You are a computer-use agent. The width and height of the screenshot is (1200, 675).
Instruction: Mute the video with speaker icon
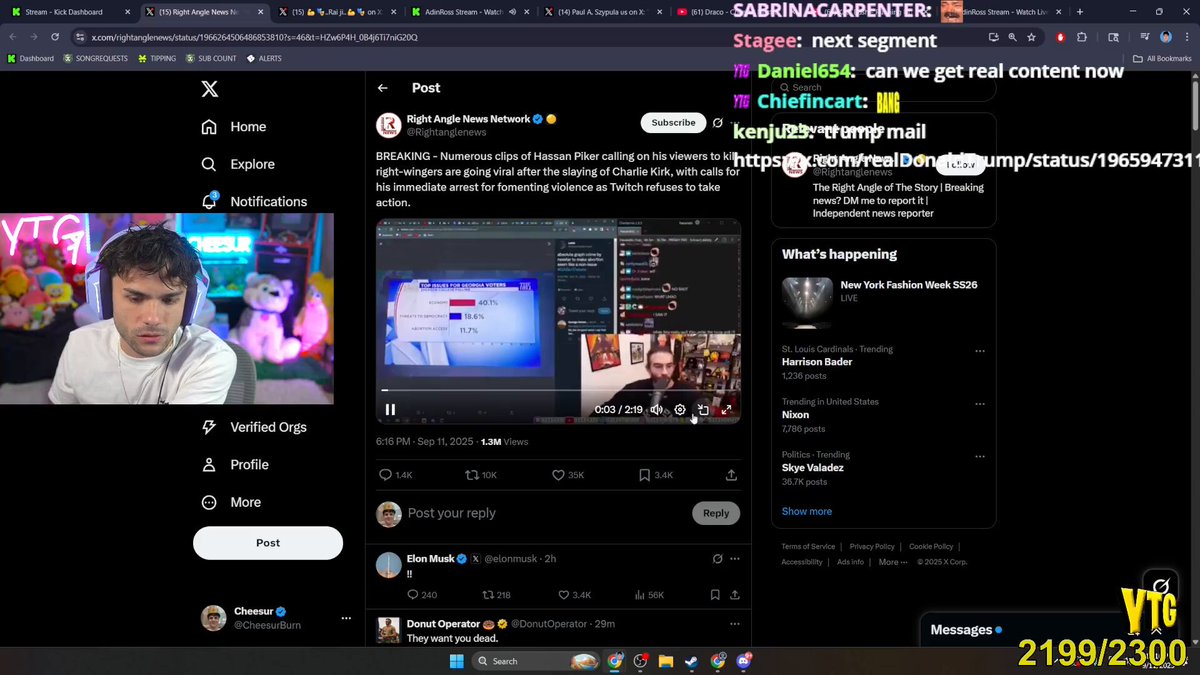[x=656, y=409]
